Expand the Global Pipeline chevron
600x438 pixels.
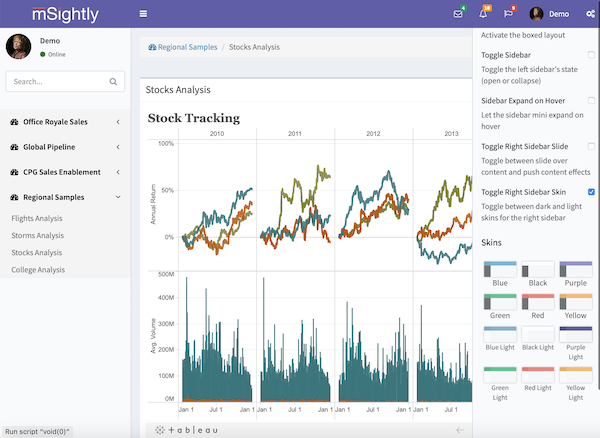pyautogui.click(x=118, y=147)
